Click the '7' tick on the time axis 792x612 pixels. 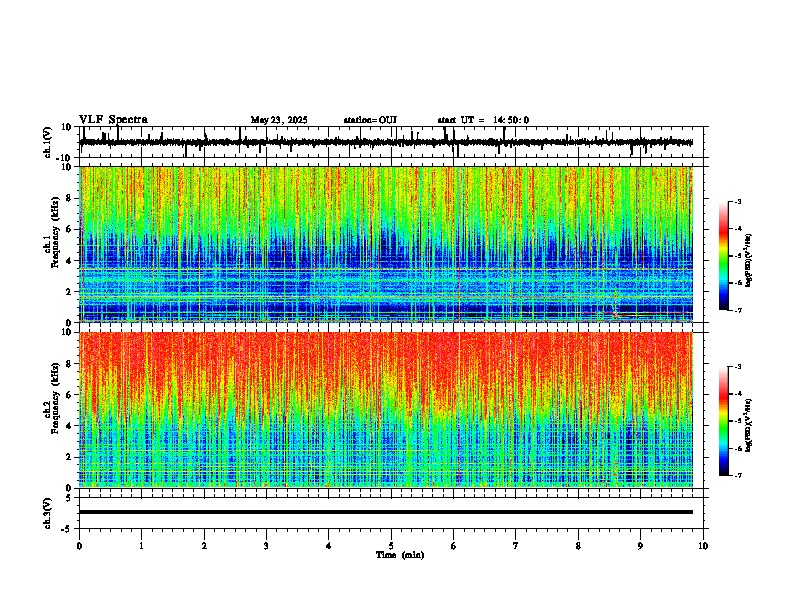pyautogui.click(x=516, y=546)
